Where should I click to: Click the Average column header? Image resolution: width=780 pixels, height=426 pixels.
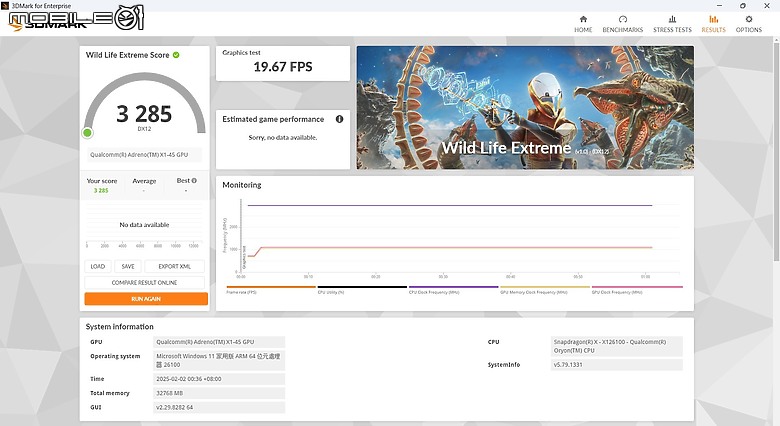point(144,181)
